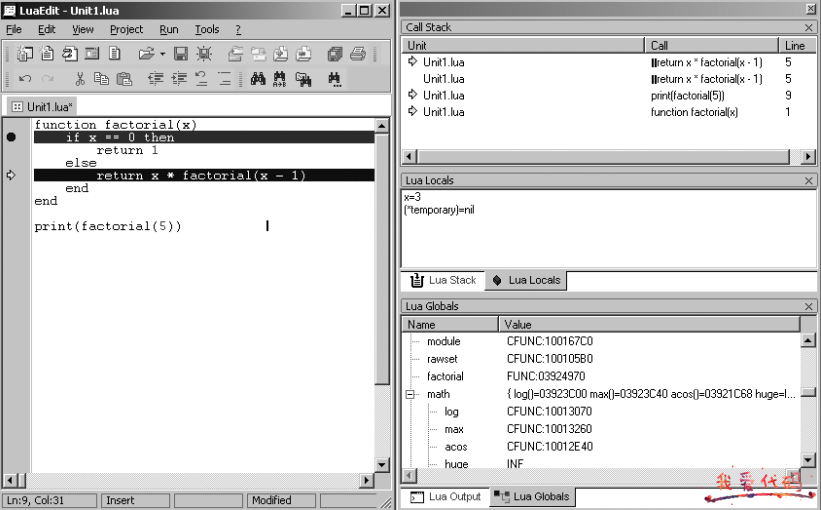Click the Replace A→B binoculars icon

click(280, 79)
